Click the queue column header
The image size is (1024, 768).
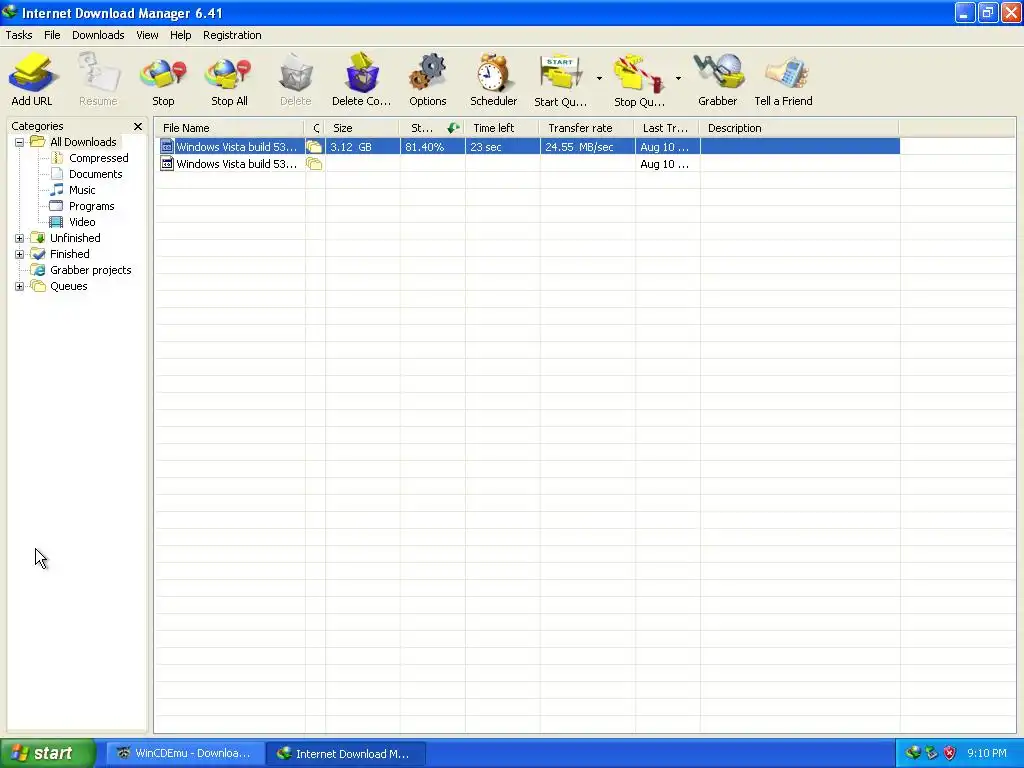pyautogui.click(x=315, y=128)
